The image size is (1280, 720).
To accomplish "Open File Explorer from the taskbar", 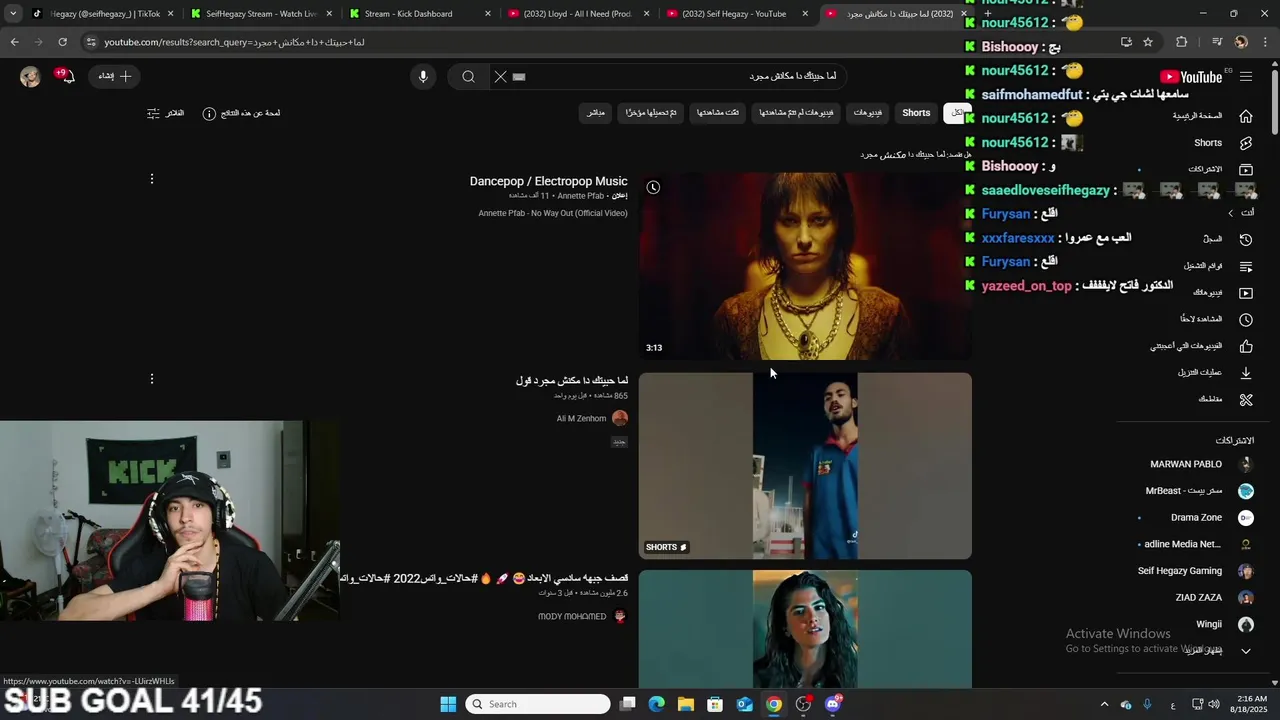I will tap(686, 704).
